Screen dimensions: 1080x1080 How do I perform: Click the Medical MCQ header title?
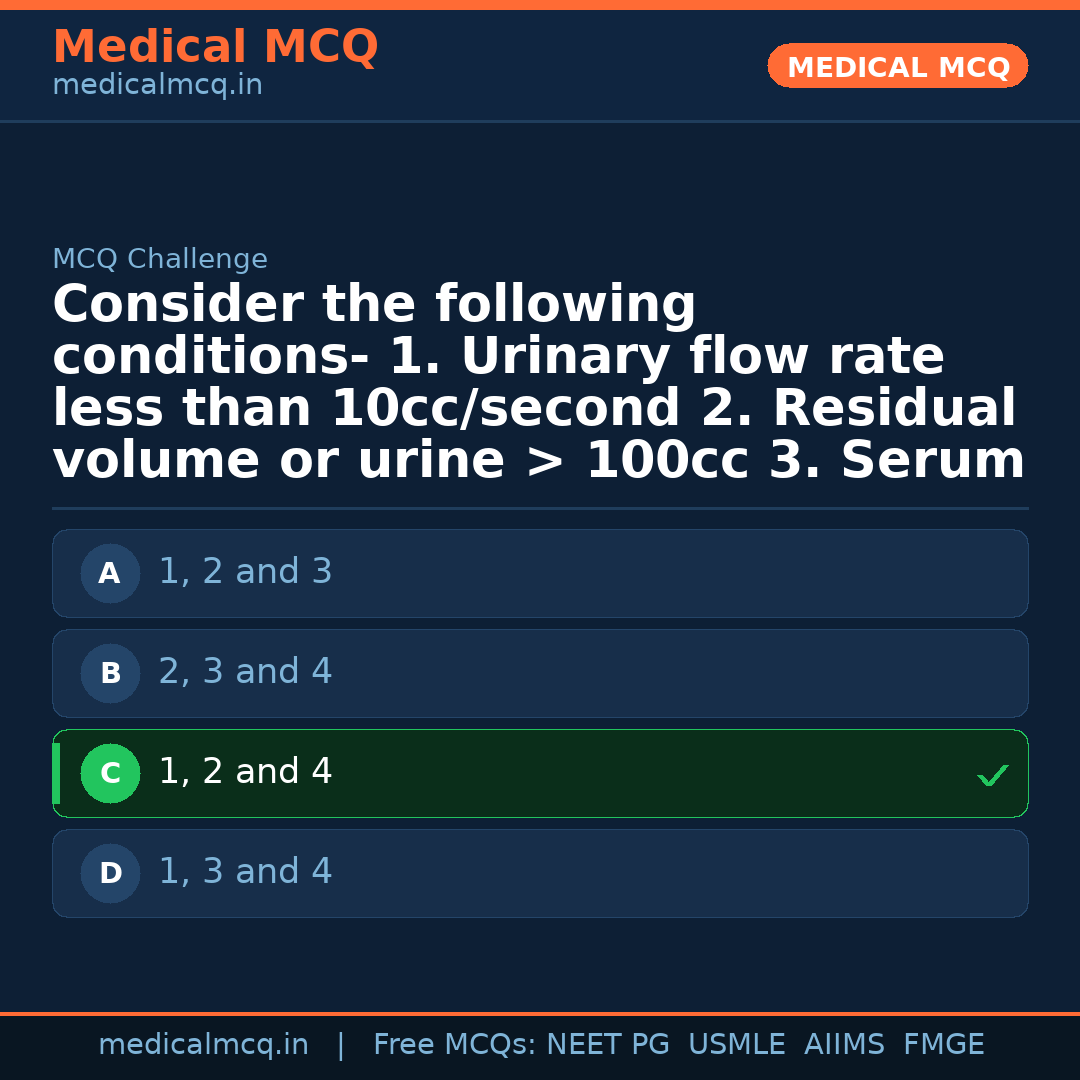tap(215, 47)
